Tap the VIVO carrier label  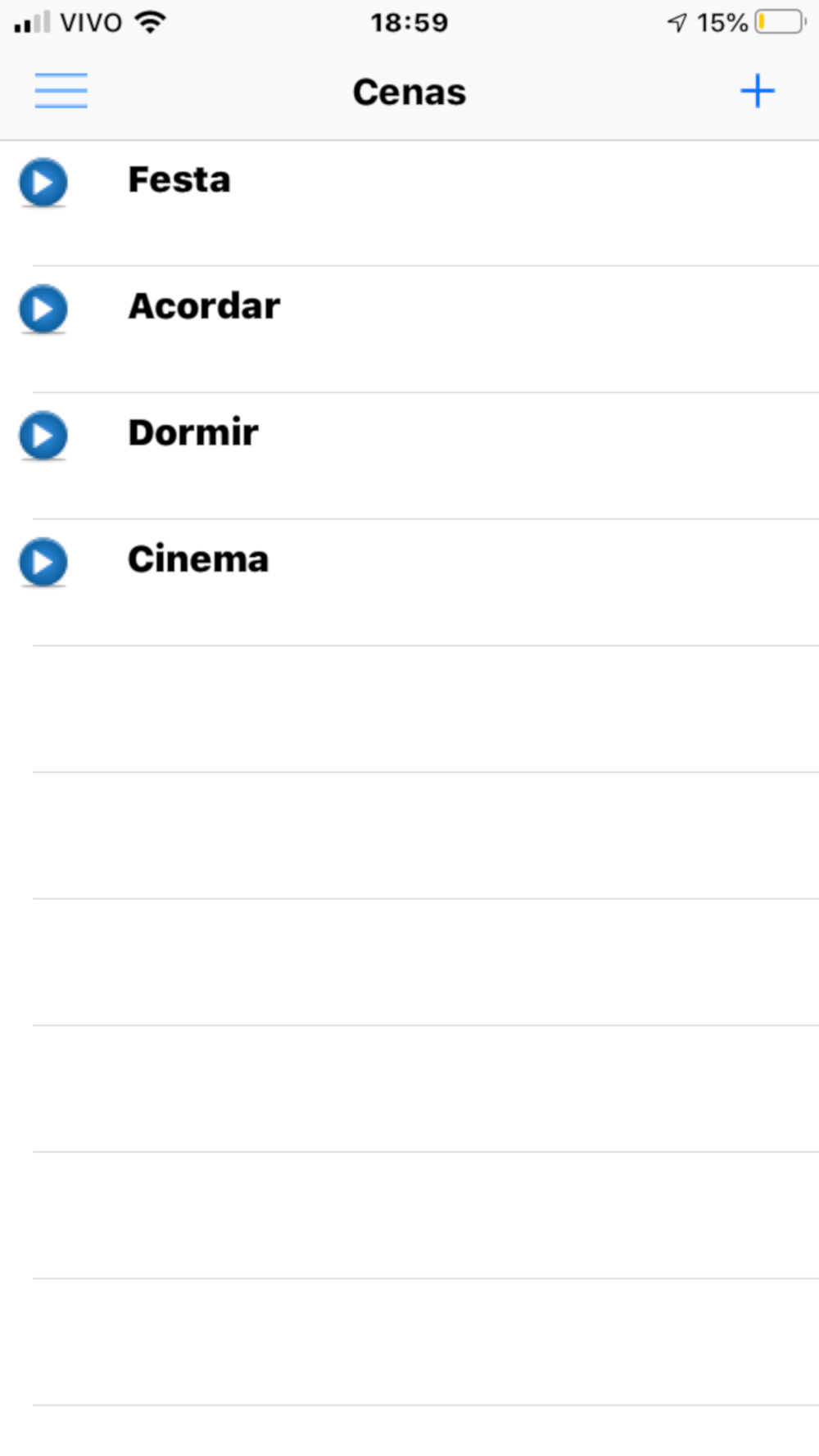click(91, 22)
